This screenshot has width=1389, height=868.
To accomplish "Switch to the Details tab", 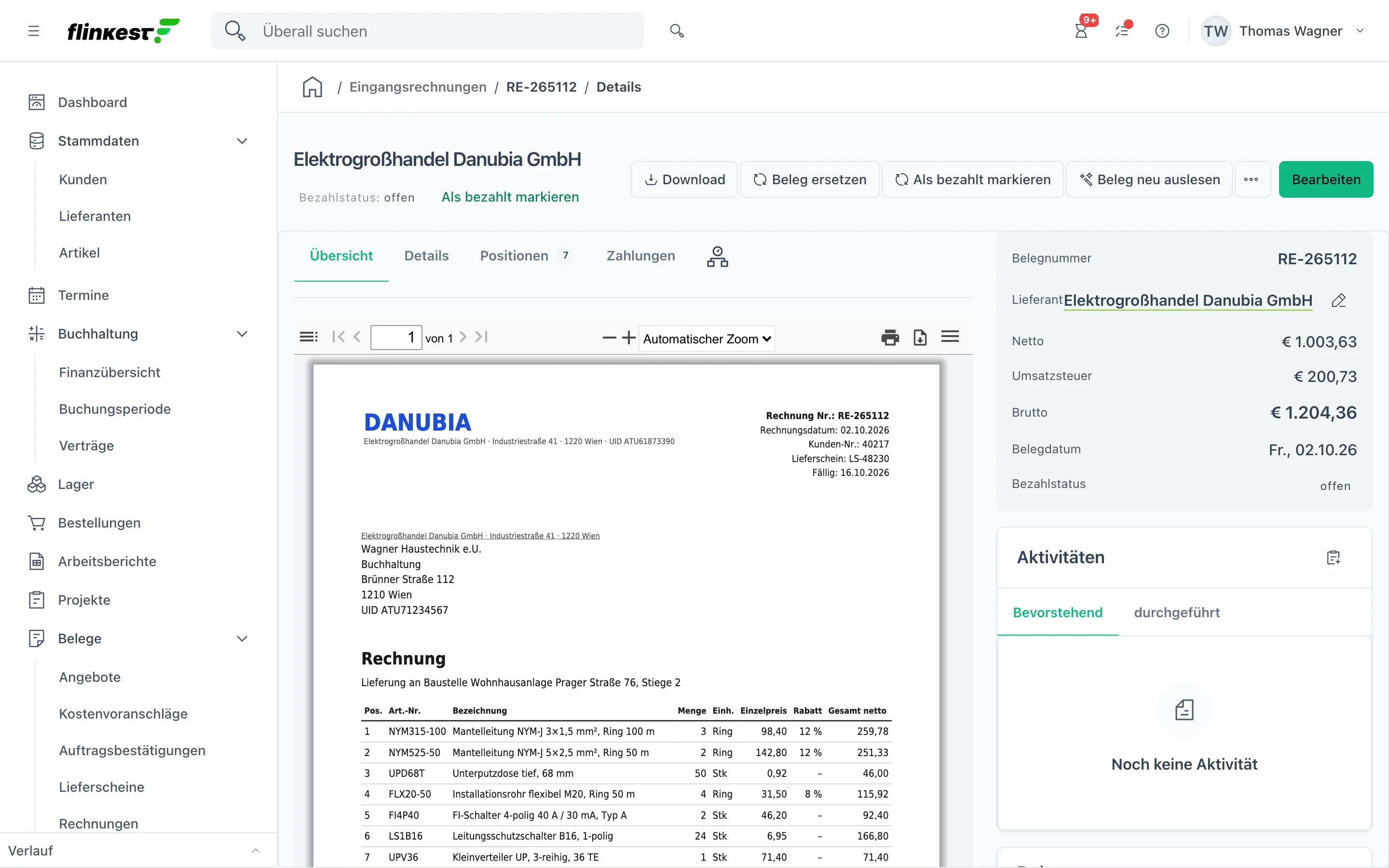I will 426,256.
